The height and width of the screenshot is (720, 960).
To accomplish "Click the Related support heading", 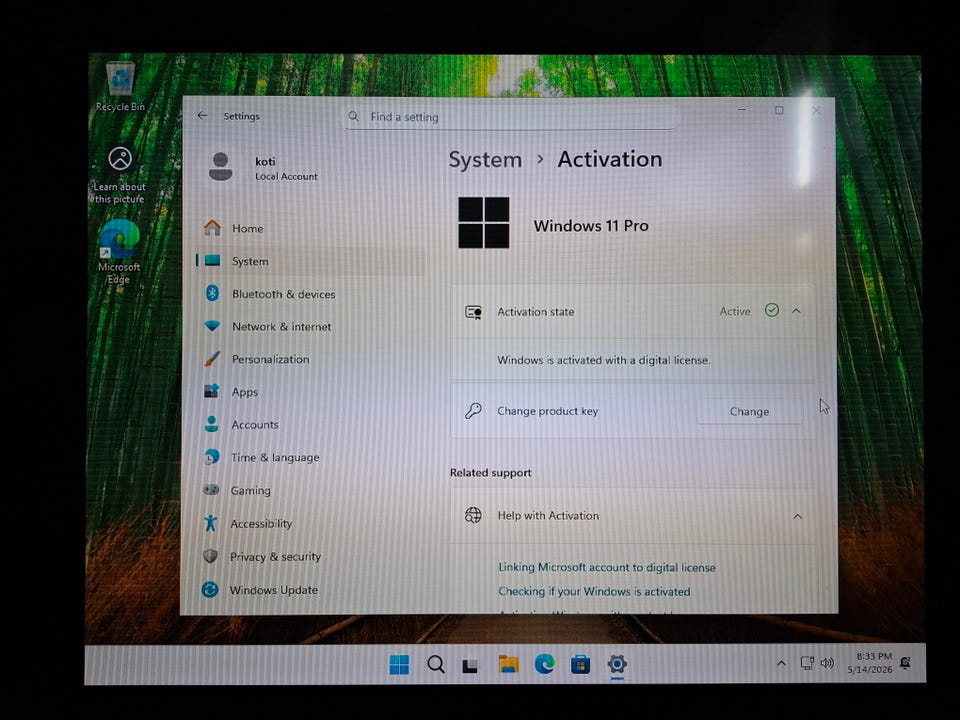I will tap(490, 473).
